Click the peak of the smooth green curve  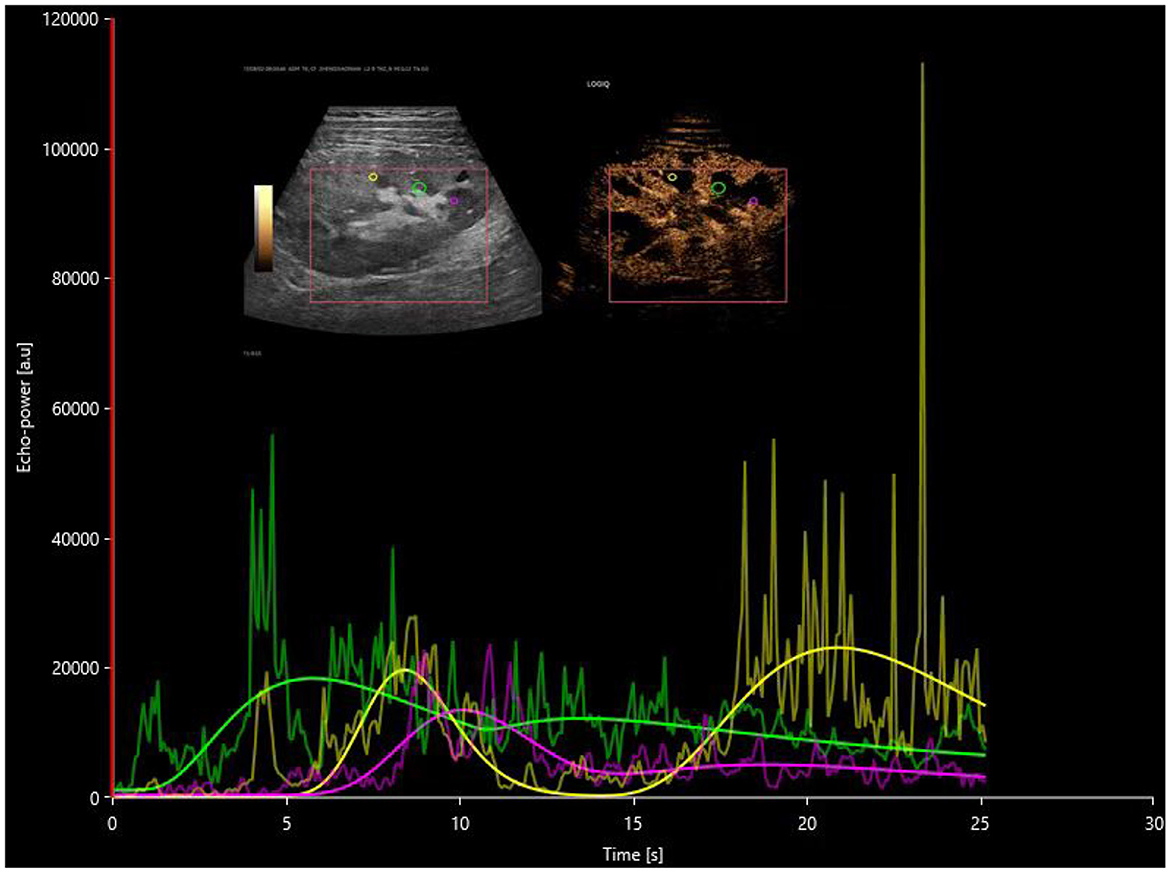pyautogui.click(x=311, y=678)
